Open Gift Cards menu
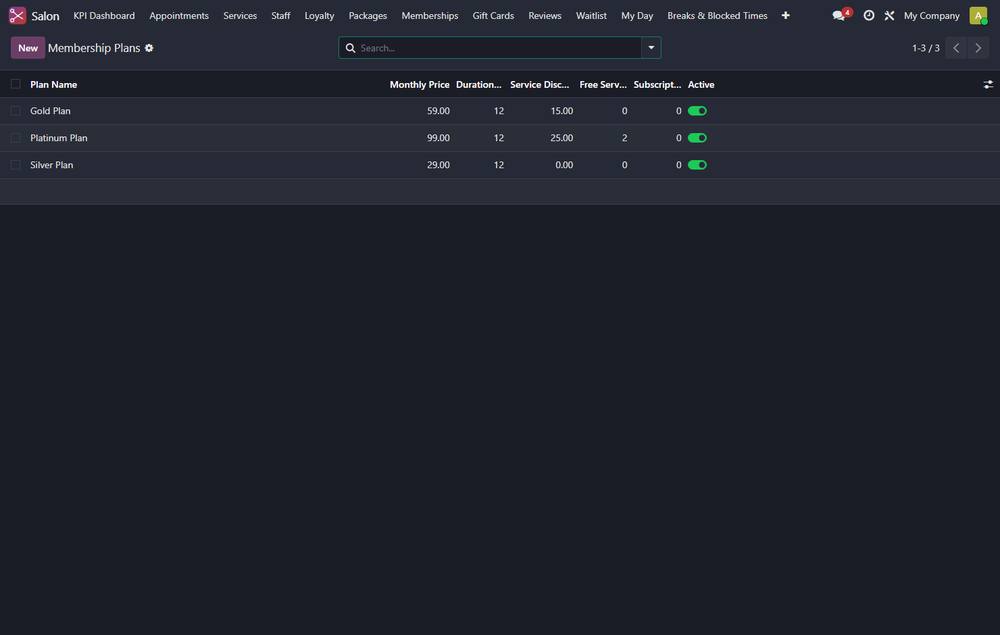Screen dimensions: 1000x635 pos(493,15)
